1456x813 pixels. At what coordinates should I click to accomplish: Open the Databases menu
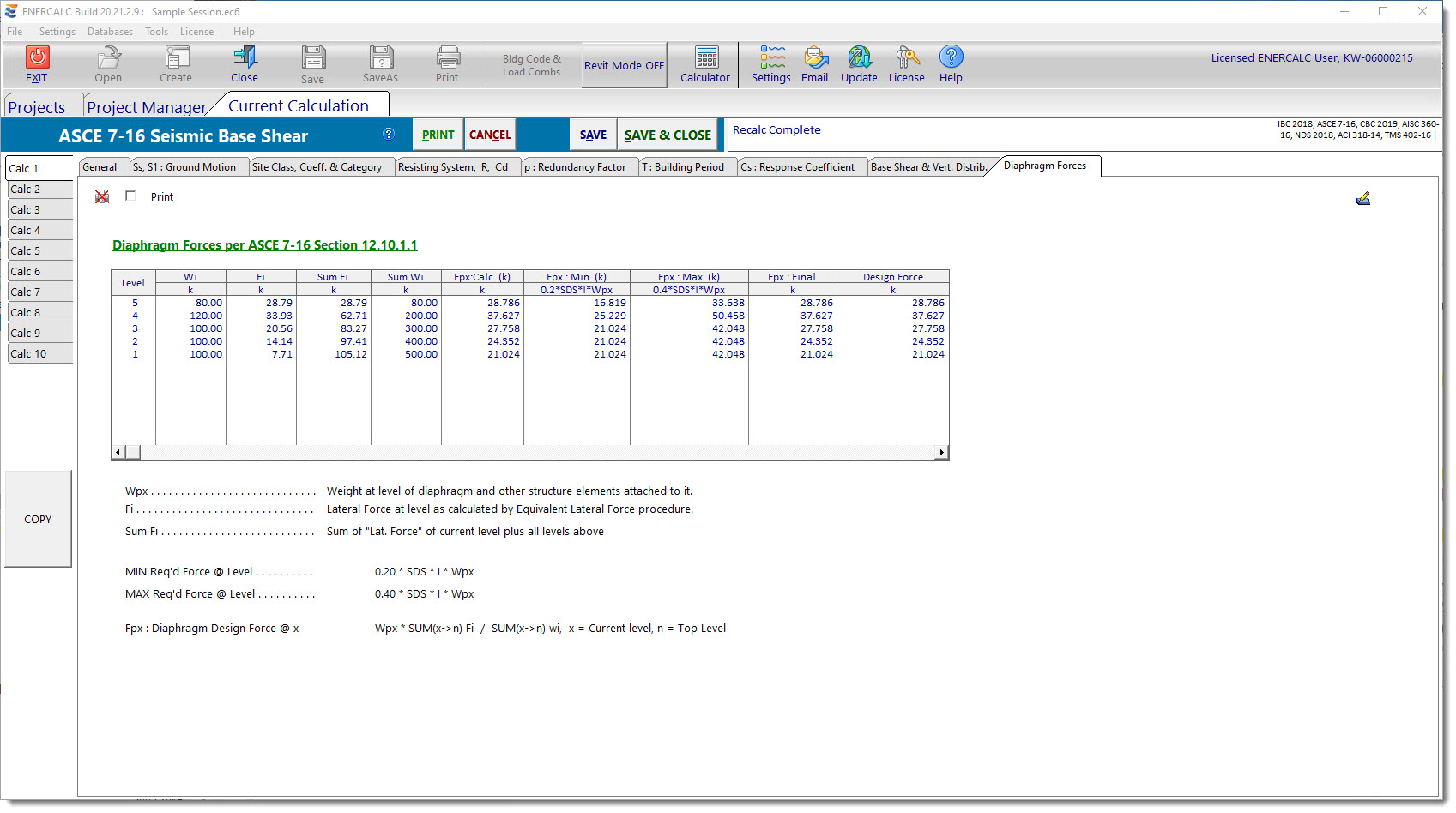[110, 32]
